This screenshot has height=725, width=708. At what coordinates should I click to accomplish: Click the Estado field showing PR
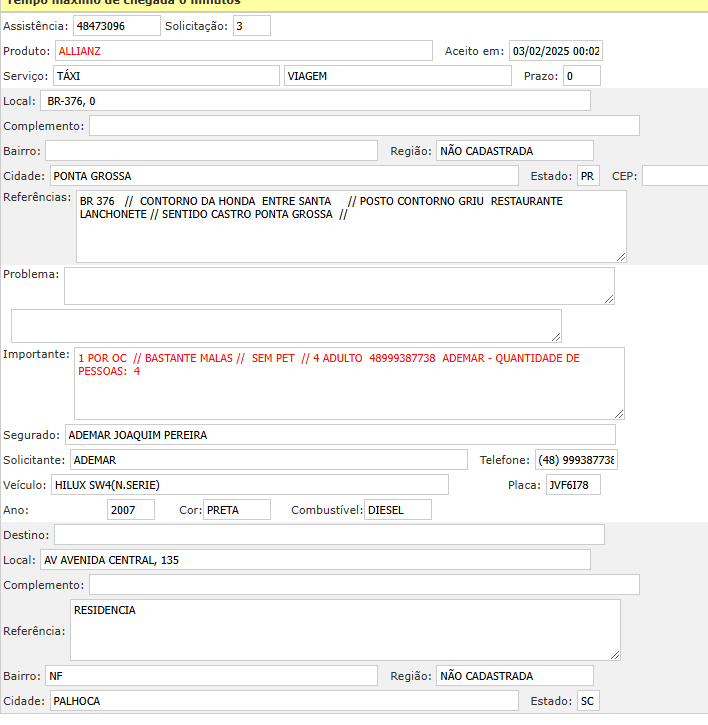click(x=588, y=176)
